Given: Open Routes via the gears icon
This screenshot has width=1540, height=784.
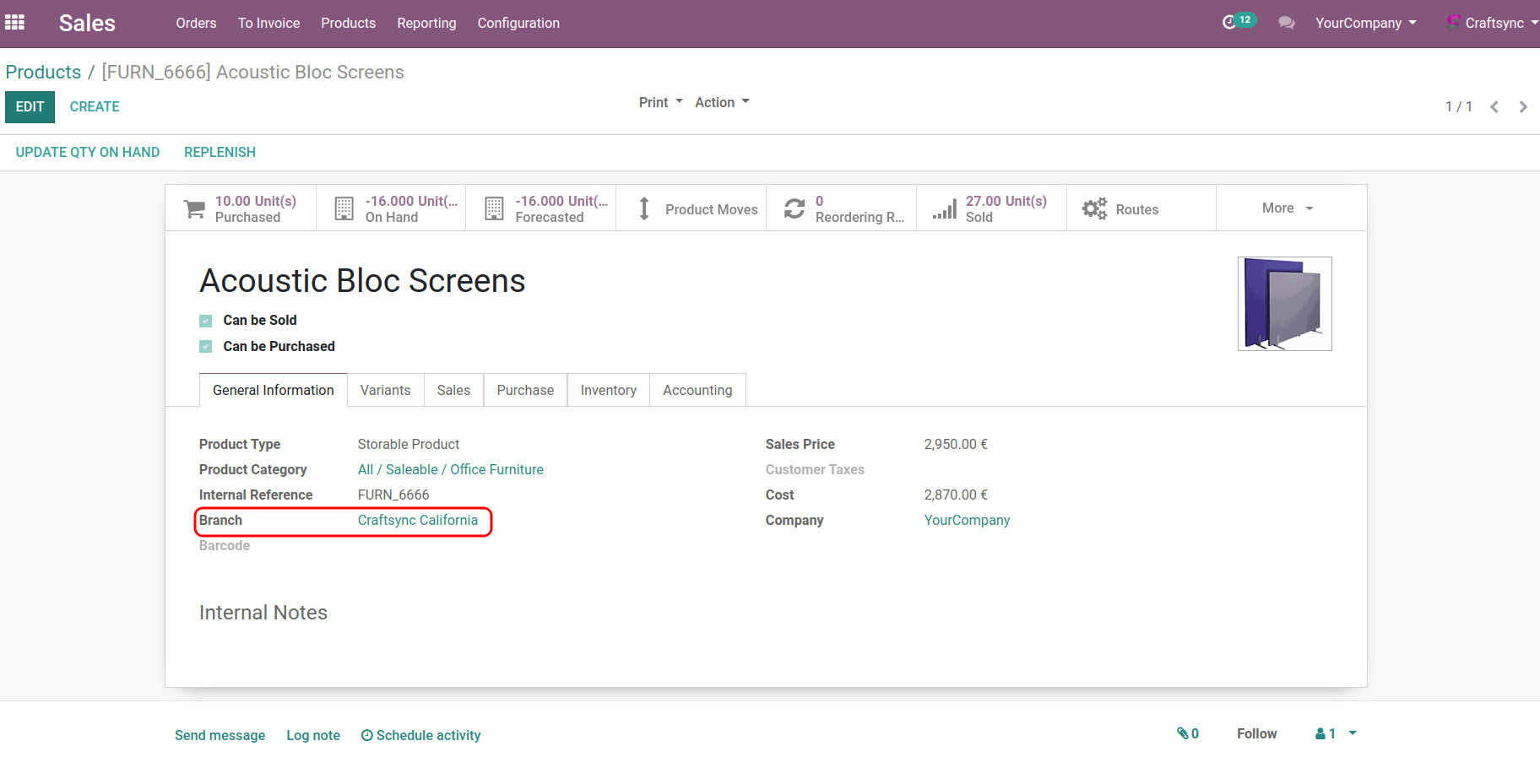Looking at the screenshot, I should 1094,208.
